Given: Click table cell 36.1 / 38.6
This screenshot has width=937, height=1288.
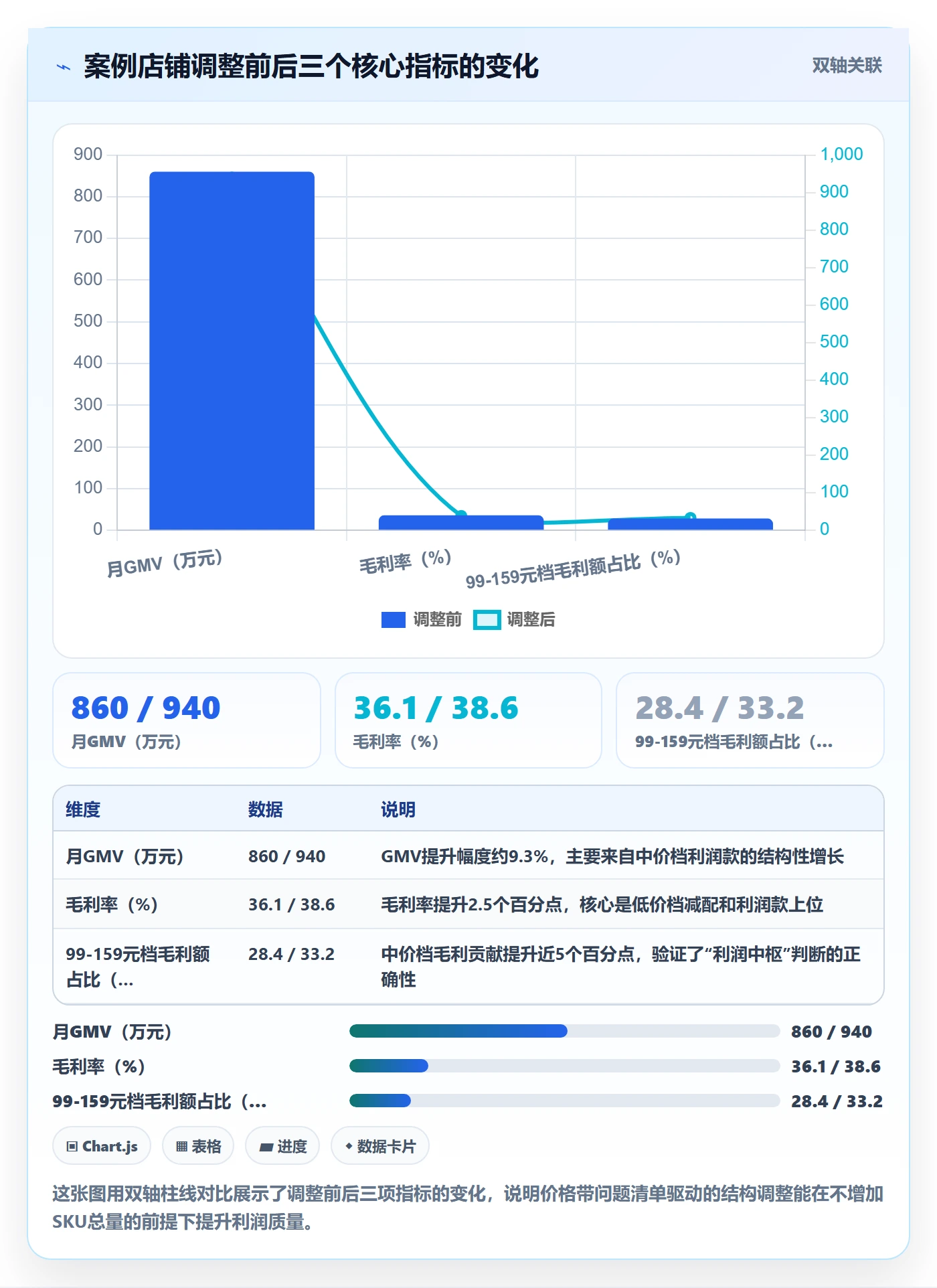Looking at the screenshot, I should pos(292,904).
